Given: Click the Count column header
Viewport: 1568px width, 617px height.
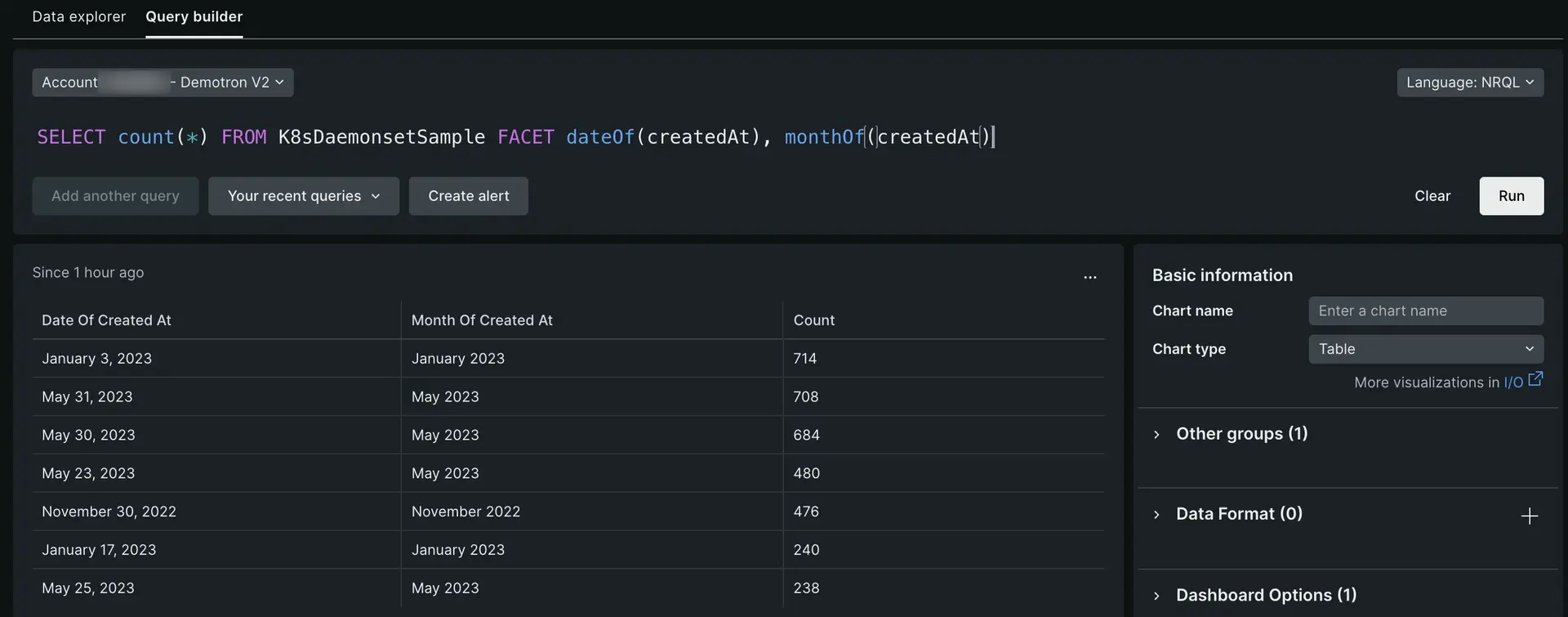Looking at the screenshot, I should pos(813,320).
